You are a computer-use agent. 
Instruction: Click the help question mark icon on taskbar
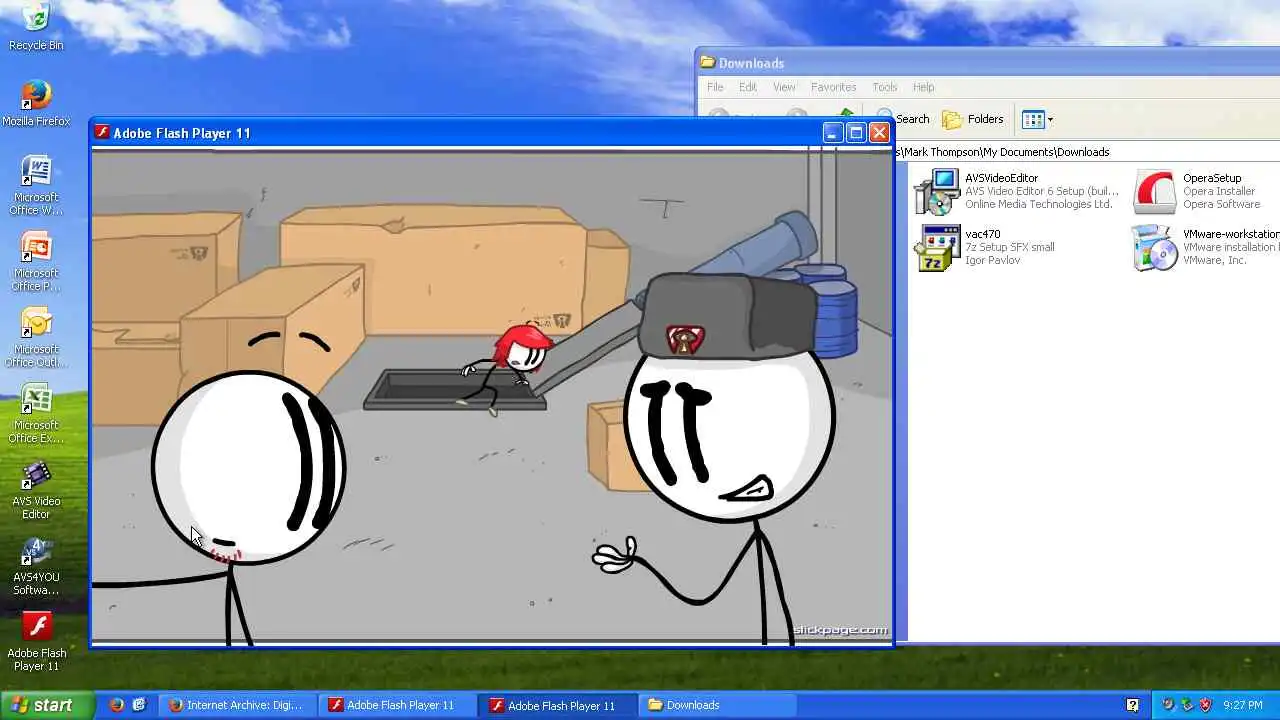pos(1133,705)
